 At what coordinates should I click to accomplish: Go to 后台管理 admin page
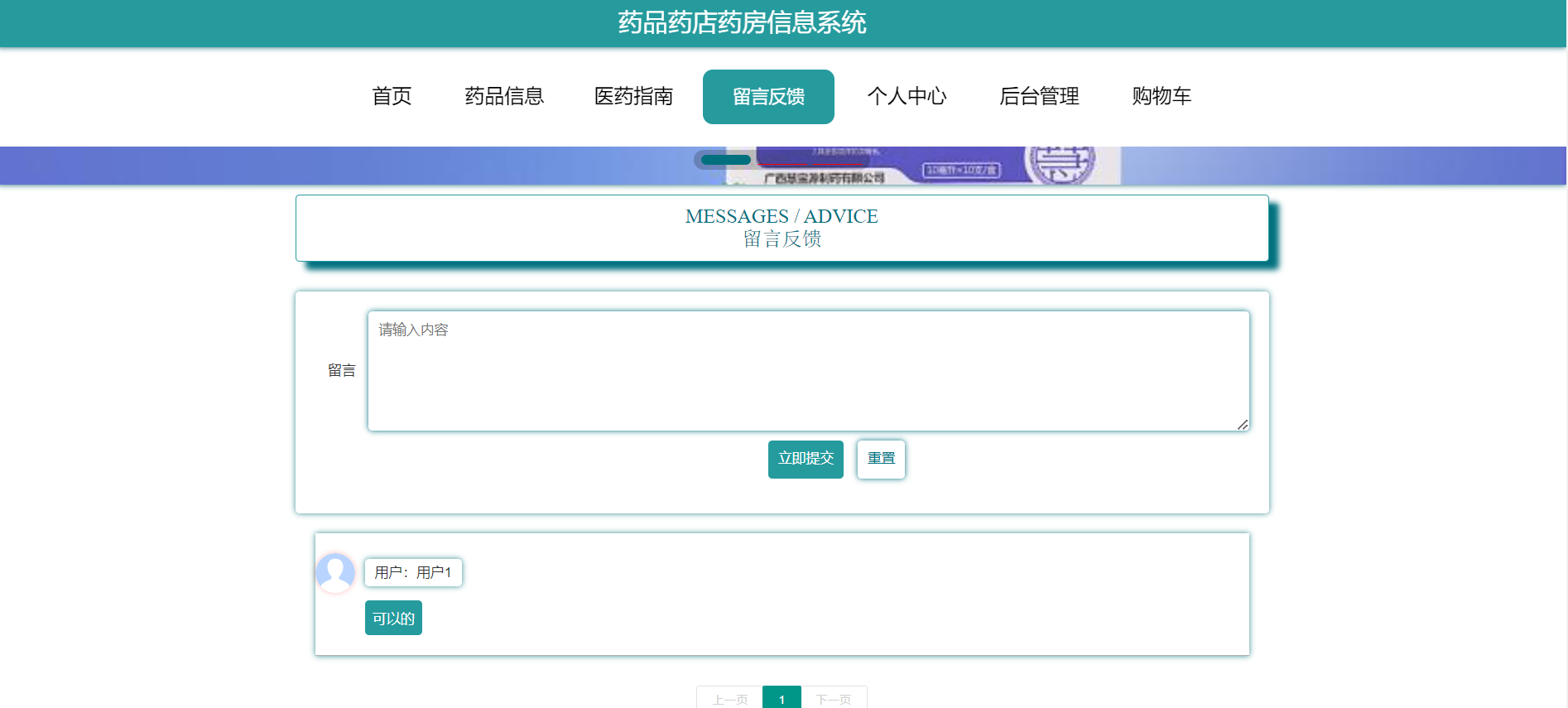click(x=1039, y=96)
